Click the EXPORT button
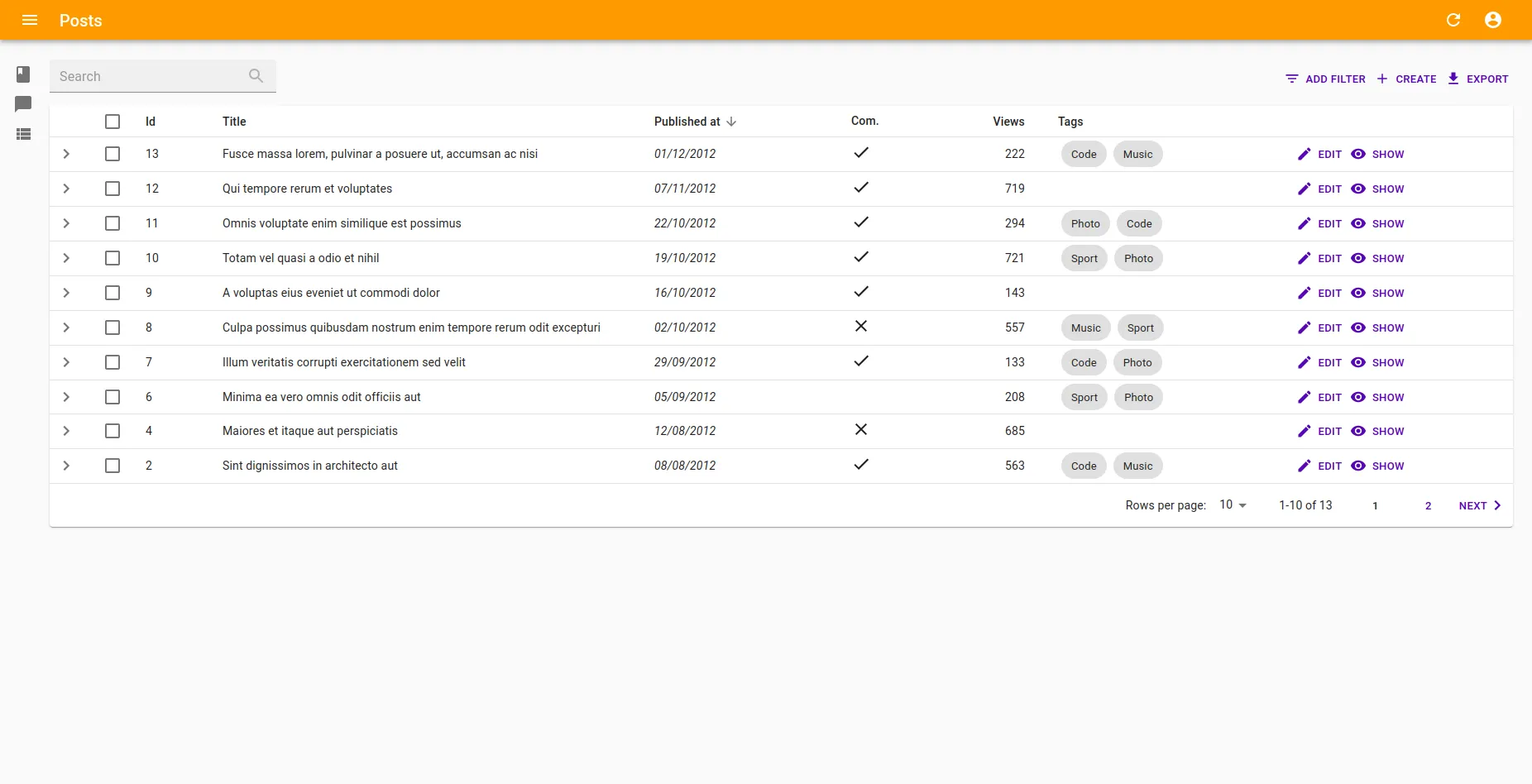This screenshot has width=1532, height=784. 1478,79
